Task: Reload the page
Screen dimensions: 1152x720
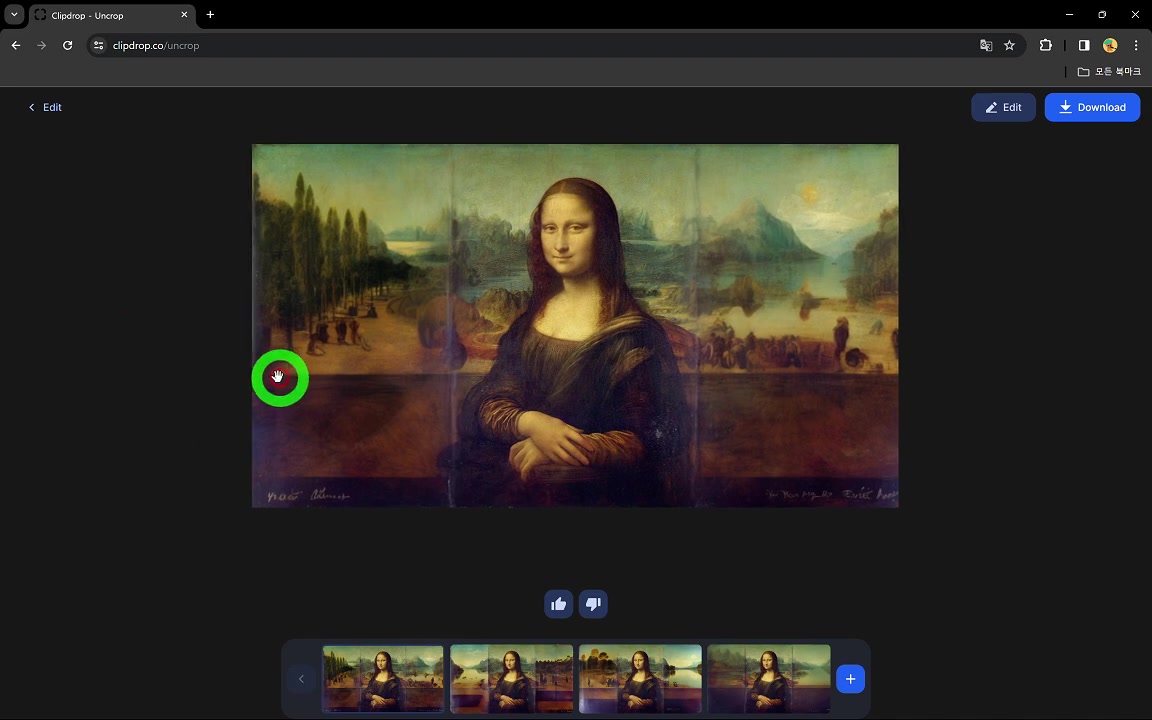Action: click(x=68, y=46)
